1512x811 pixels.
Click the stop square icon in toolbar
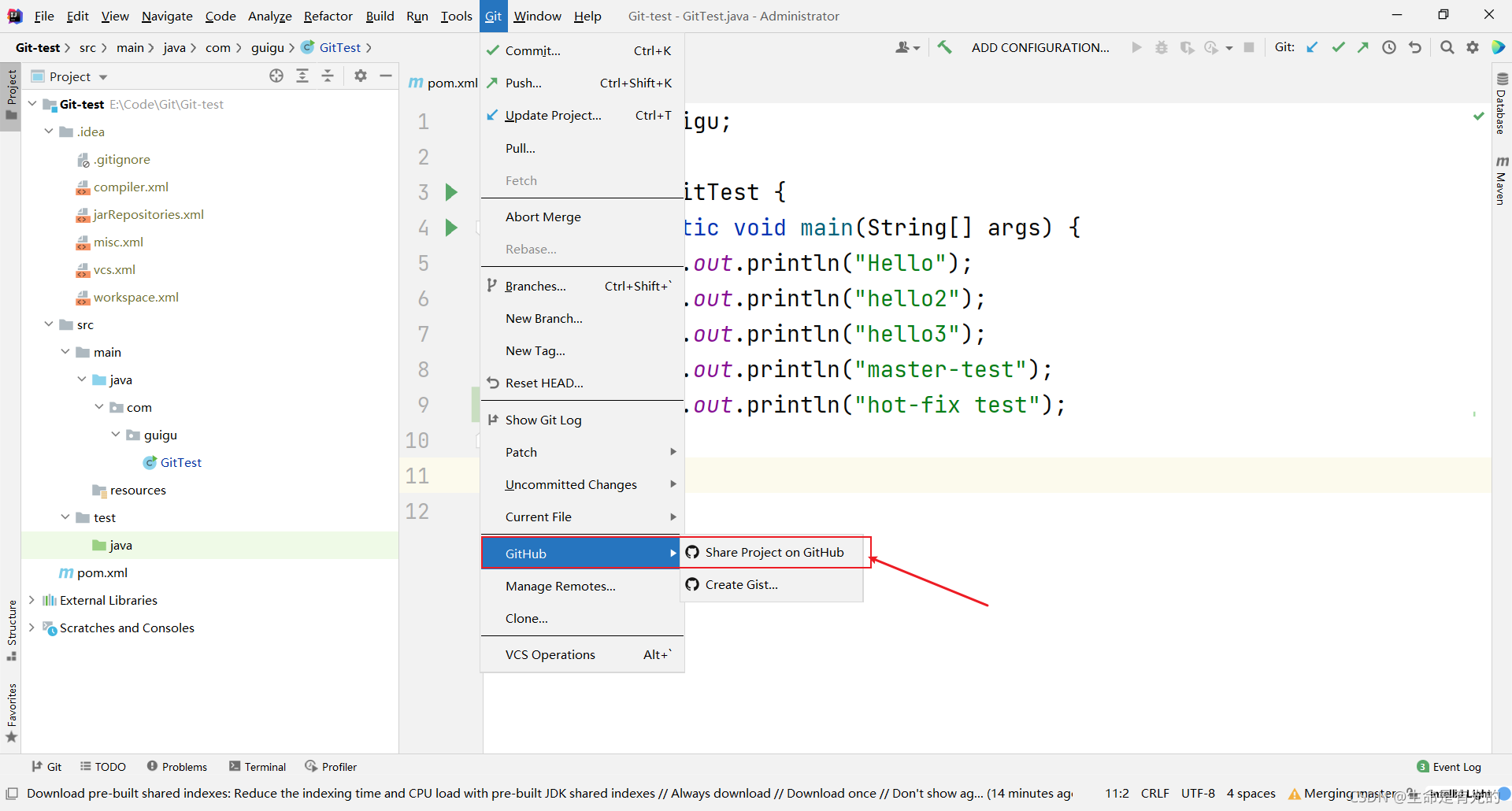coord(1249,47)
